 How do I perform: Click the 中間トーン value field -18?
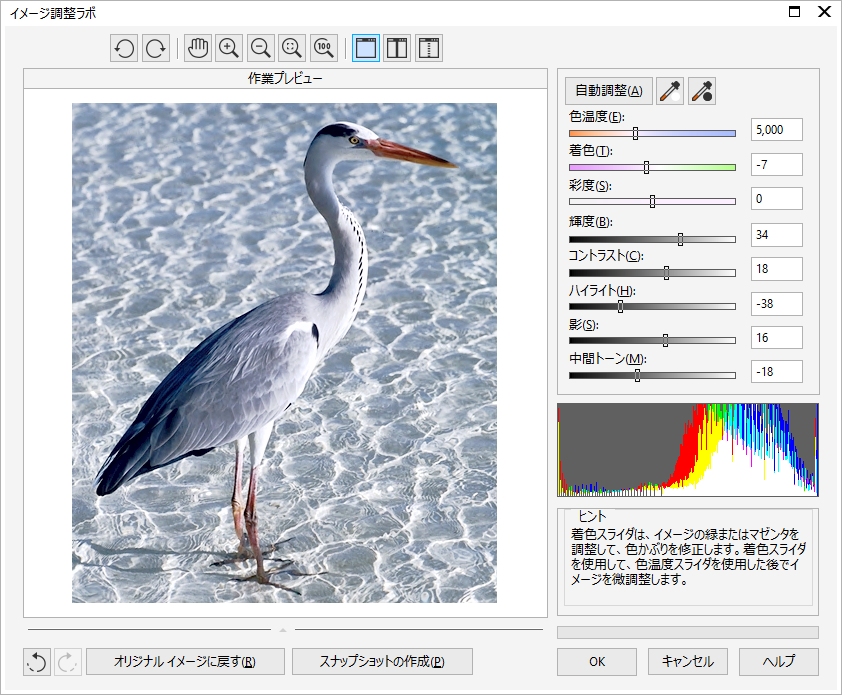click(x=776, y=372)
